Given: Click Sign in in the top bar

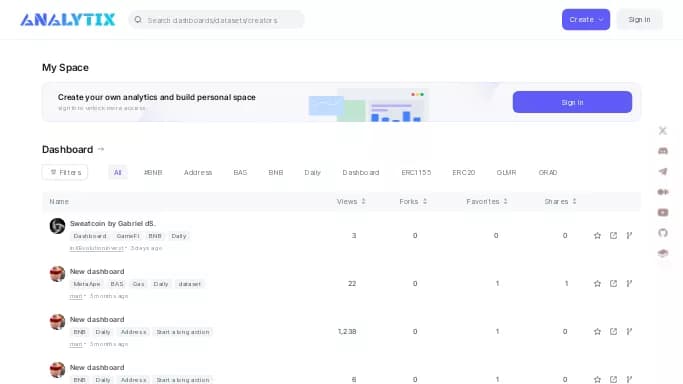Looking at the screenshot, I should pyautogui.click(x=639, y=20).
